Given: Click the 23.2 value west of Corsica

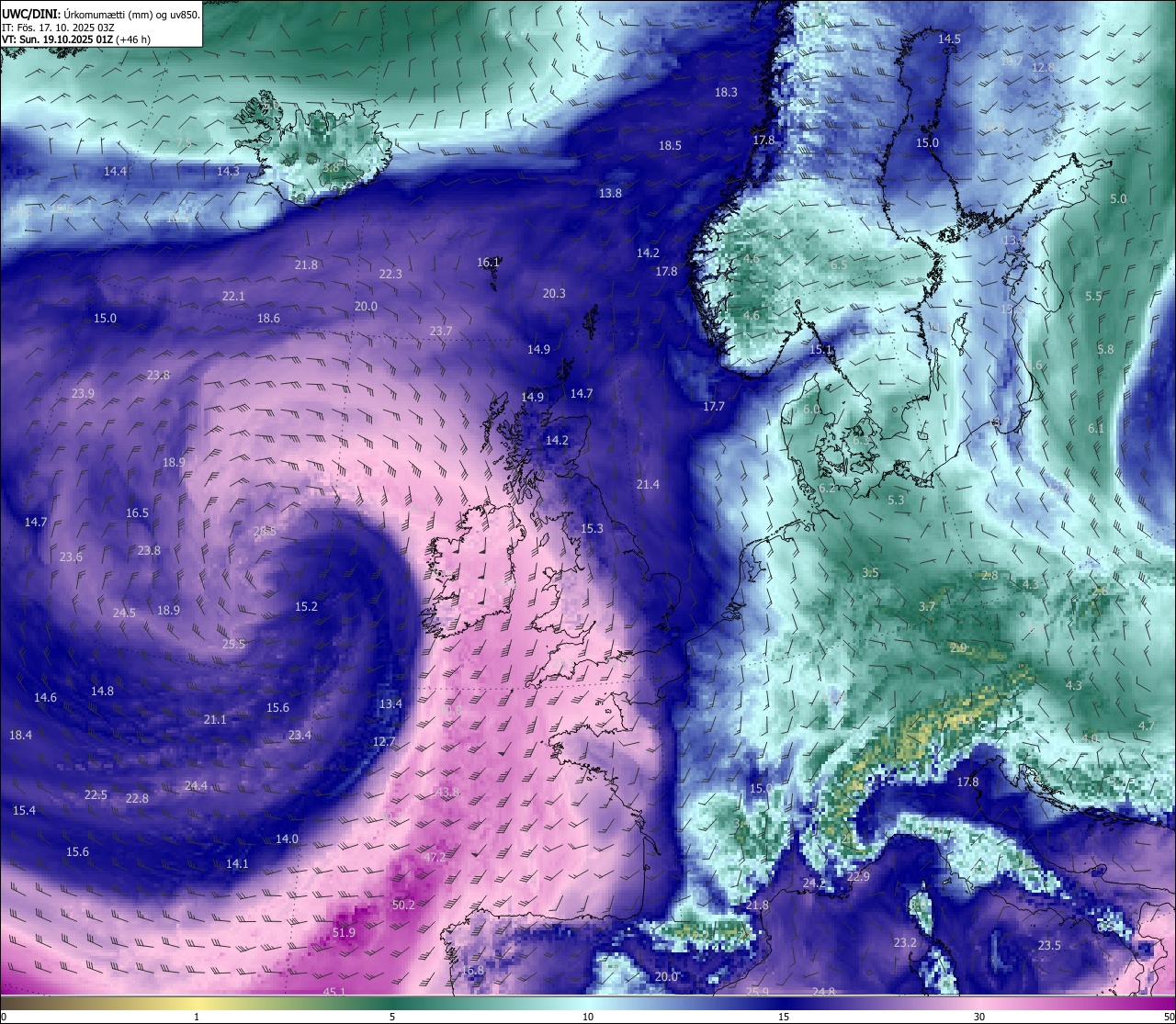Looking at the screenshot, I should click(905, 942).
